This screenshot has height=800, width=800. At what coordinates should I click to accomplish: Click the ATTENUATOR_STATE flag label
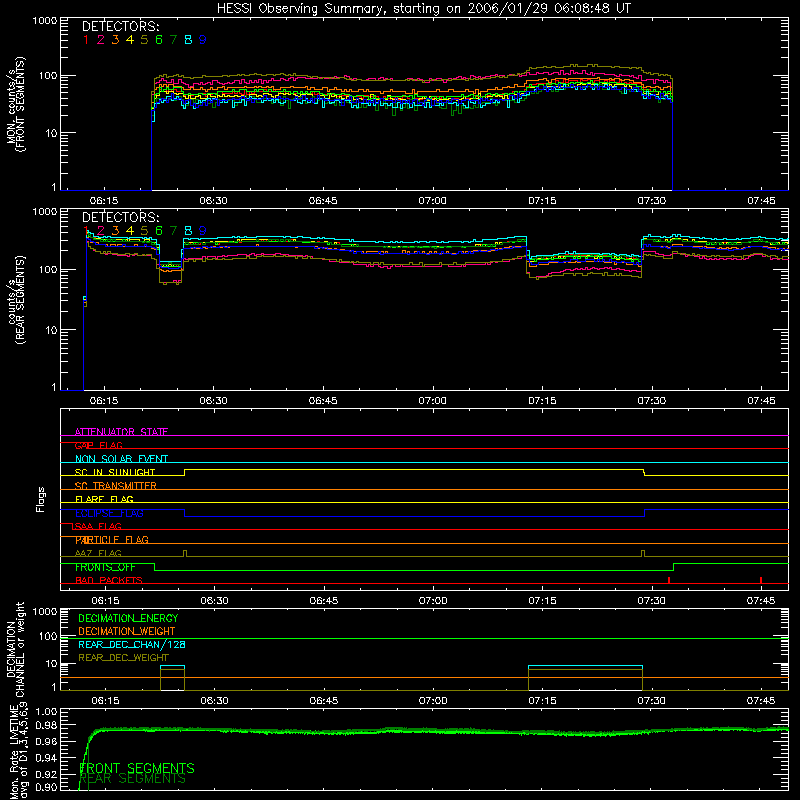click(121, 432)
